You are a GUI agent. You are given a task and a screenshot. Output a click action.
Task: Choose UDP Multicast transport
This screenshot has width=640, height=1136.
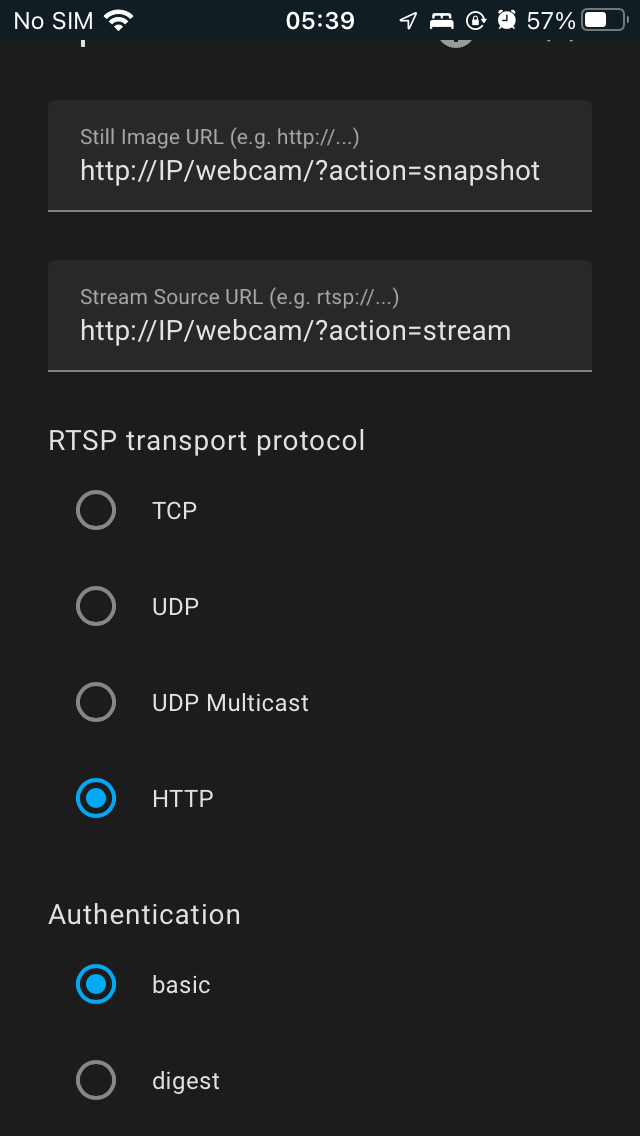tap(96, 702)
